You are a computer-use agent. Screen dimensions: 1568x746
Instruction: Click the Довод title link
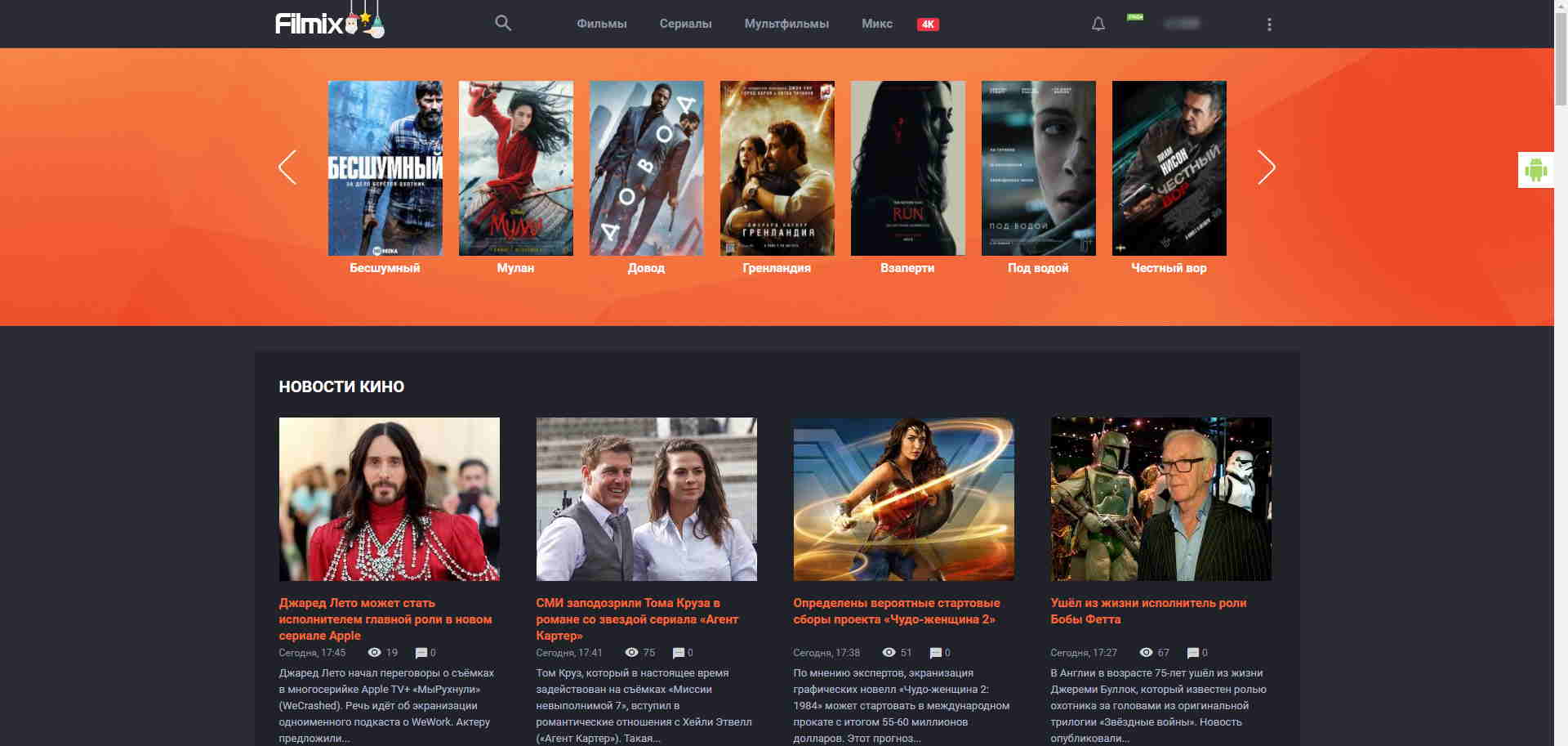tap(646, 268)
